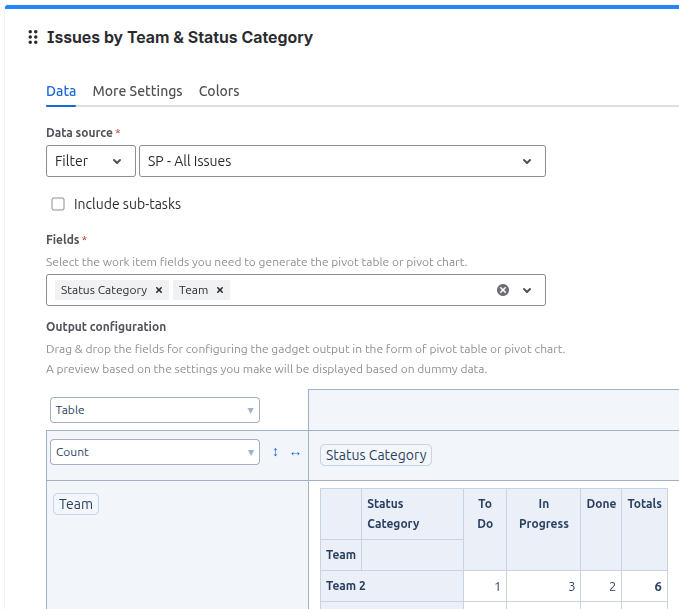
Task: Clear all selected fields icon
Action: point(503,290)
